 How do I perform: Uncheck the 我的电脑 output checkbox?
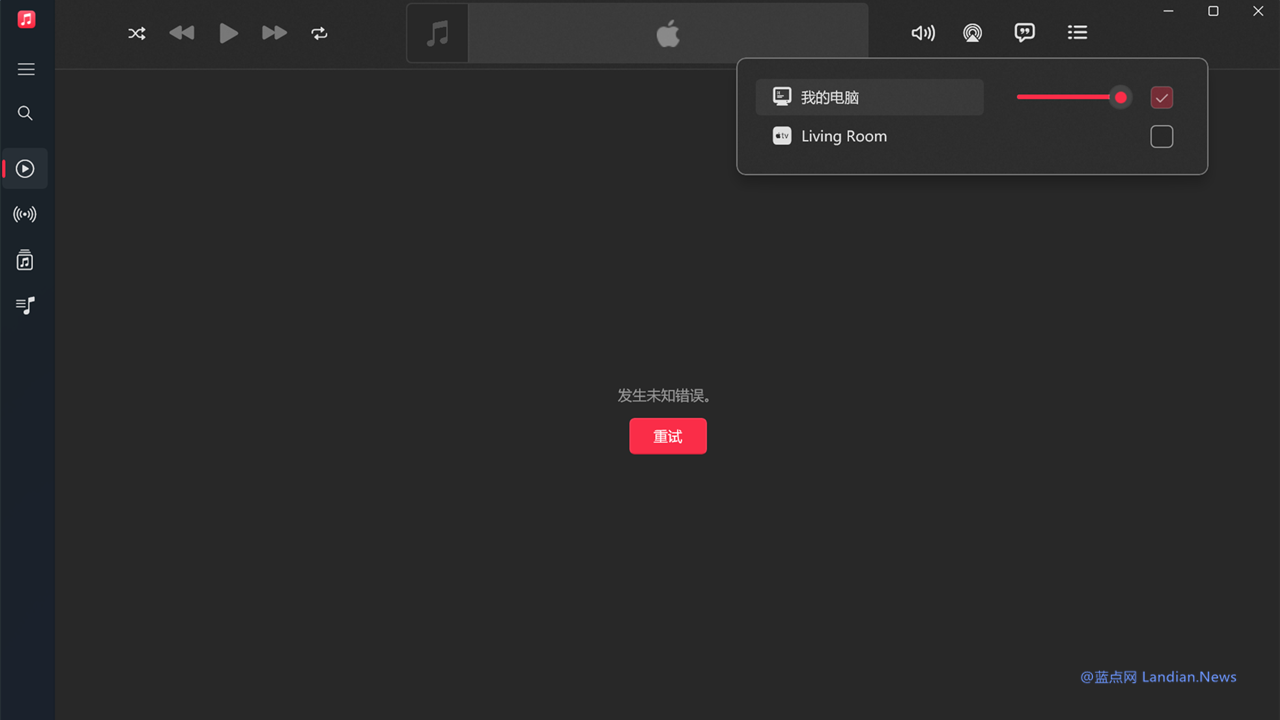tap(1161, 97)
